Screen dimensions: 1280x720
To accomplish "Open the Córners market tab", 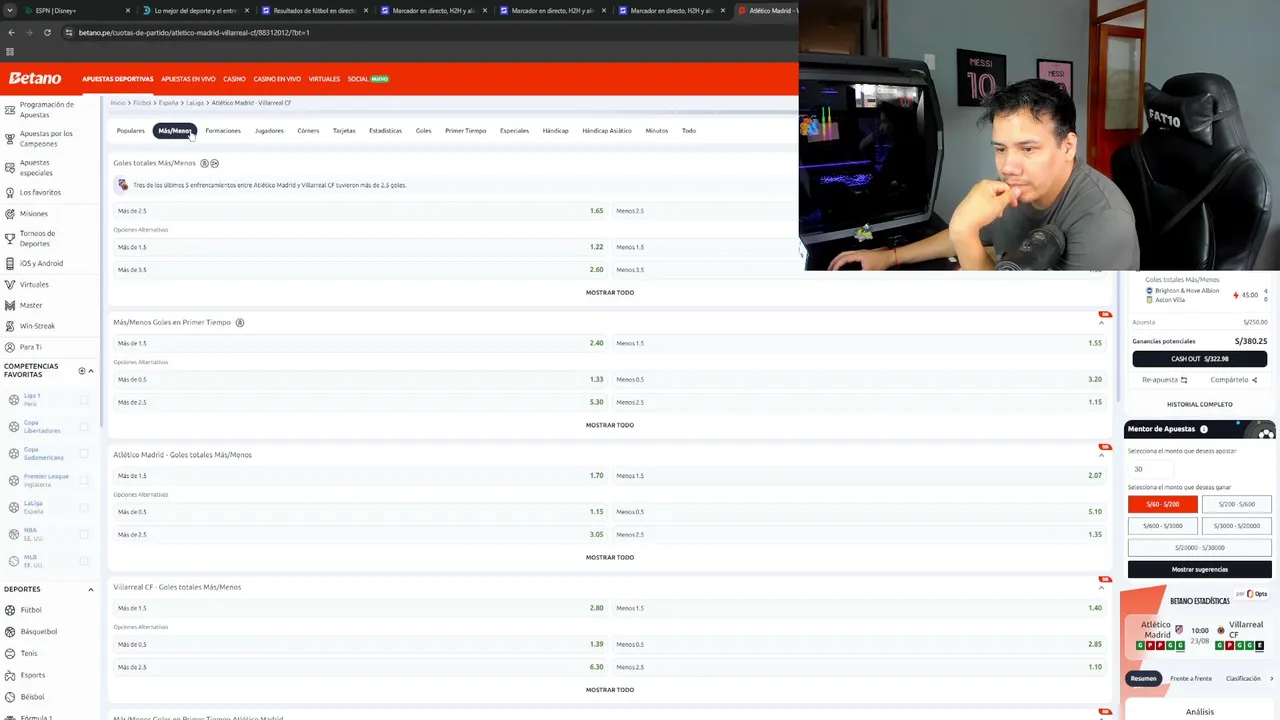I will tap(308, 131).
